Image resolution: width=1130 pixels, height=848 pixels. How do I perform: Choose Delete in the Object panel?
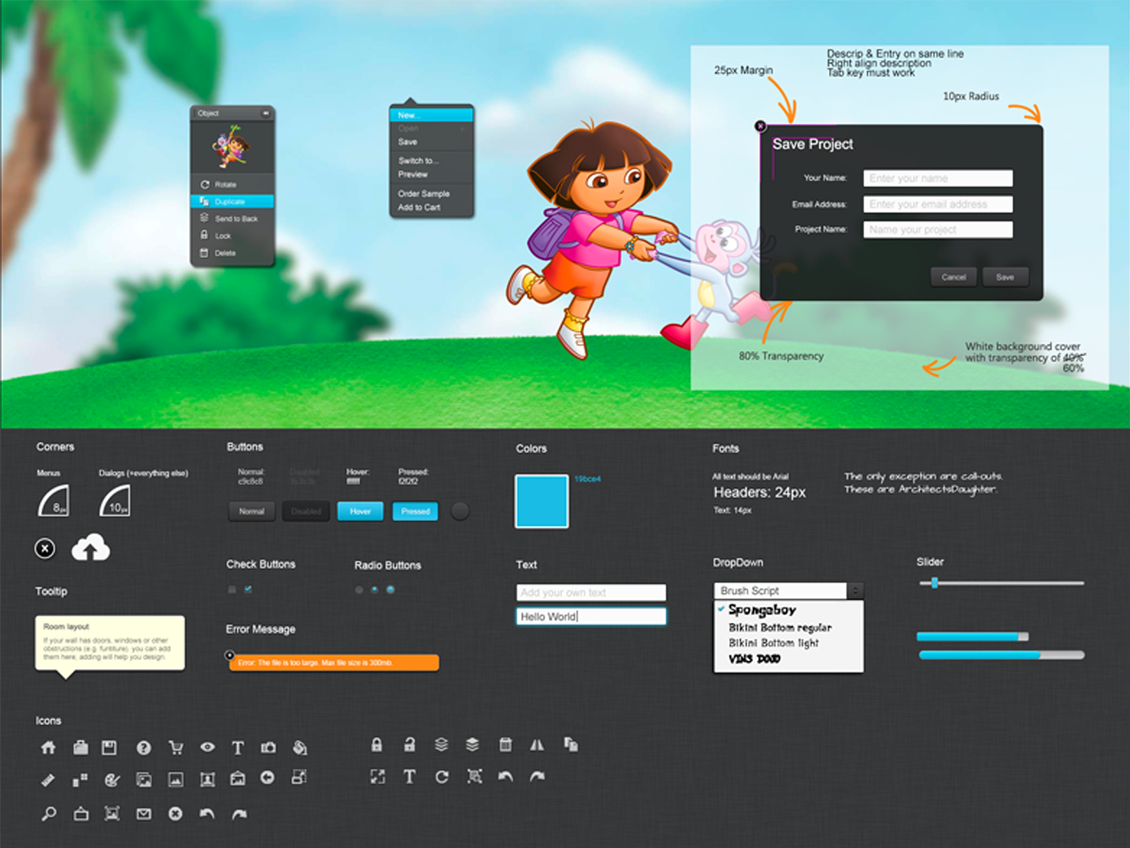pyautogui.click(x=232, y=253)
